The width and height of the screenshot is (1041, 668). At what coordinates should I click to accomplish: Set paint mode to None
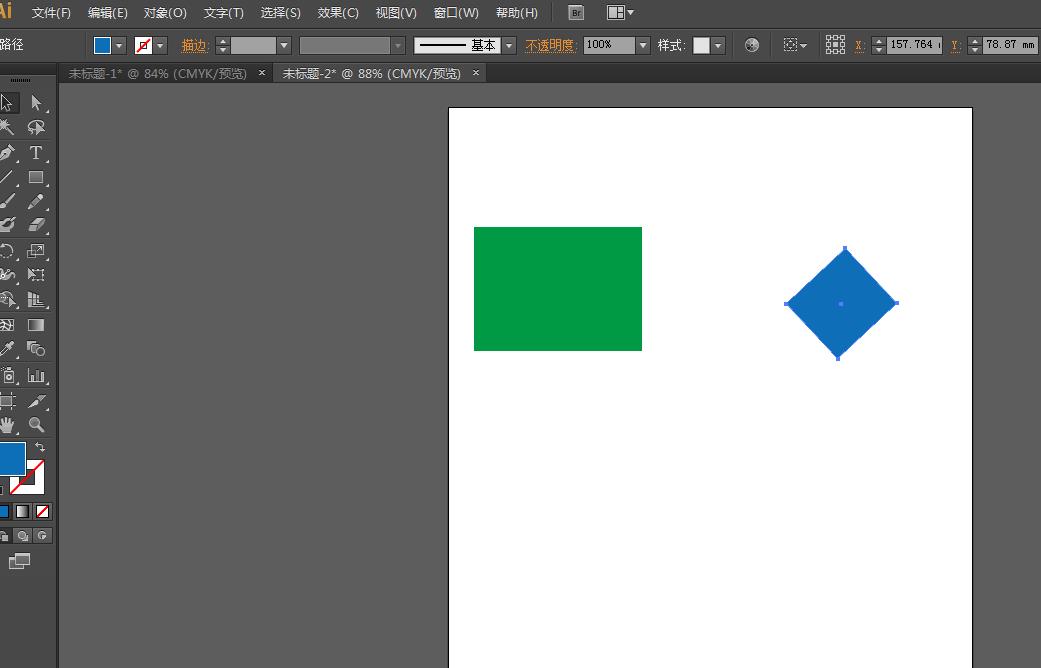42,511
